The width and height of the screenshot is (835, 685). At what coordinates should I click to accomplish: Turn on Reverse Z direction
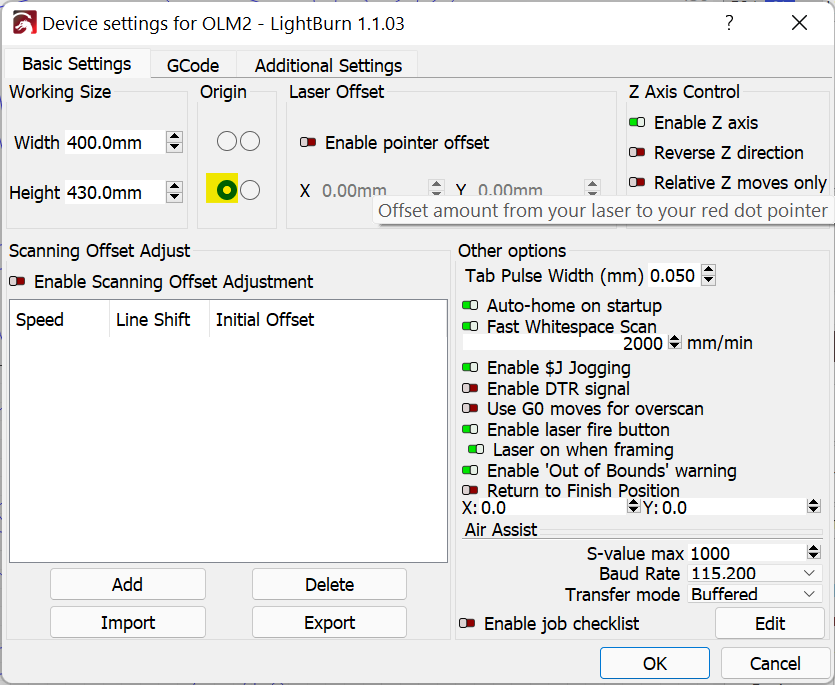637,153
